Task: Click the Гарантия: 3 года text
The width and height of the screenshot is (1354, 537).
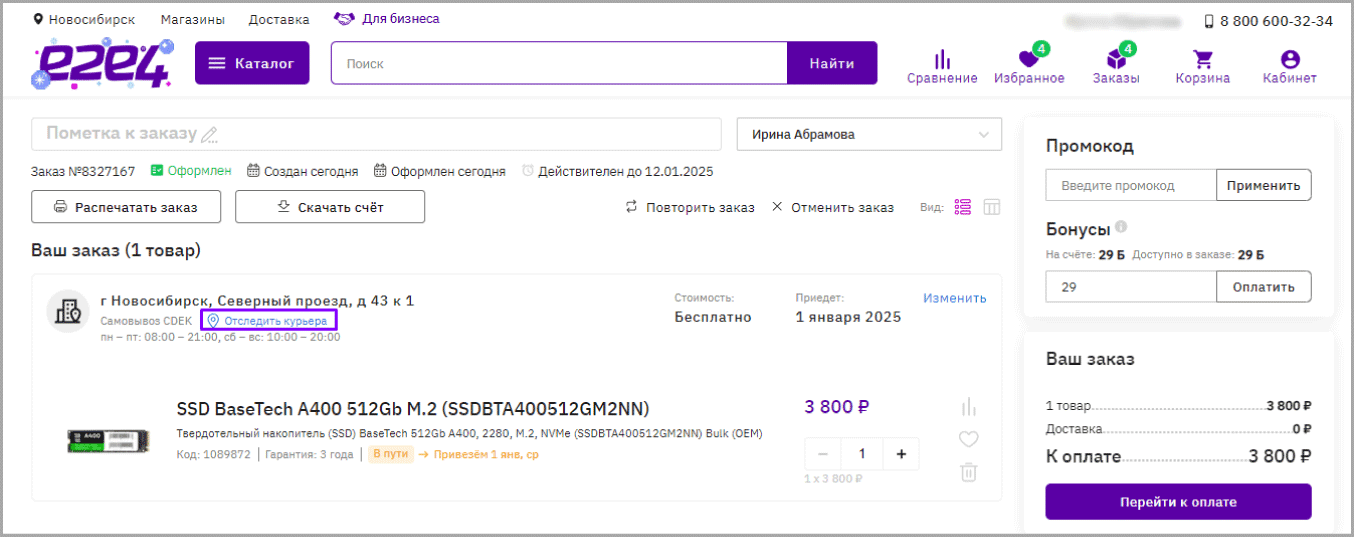Action: [x=309, y=454]
